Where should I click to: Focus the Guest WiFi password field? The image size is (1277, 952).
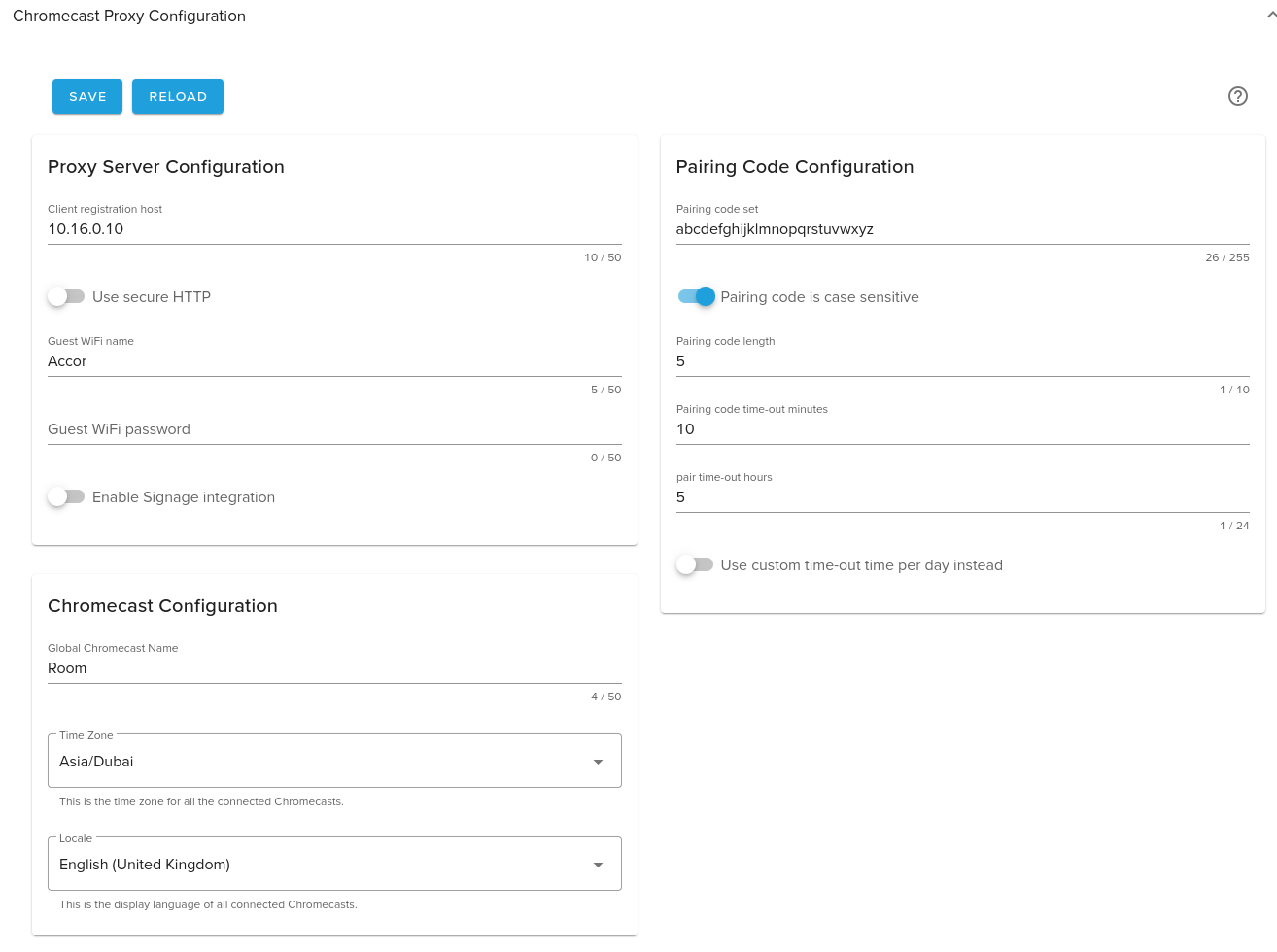[x=334, y=429]
